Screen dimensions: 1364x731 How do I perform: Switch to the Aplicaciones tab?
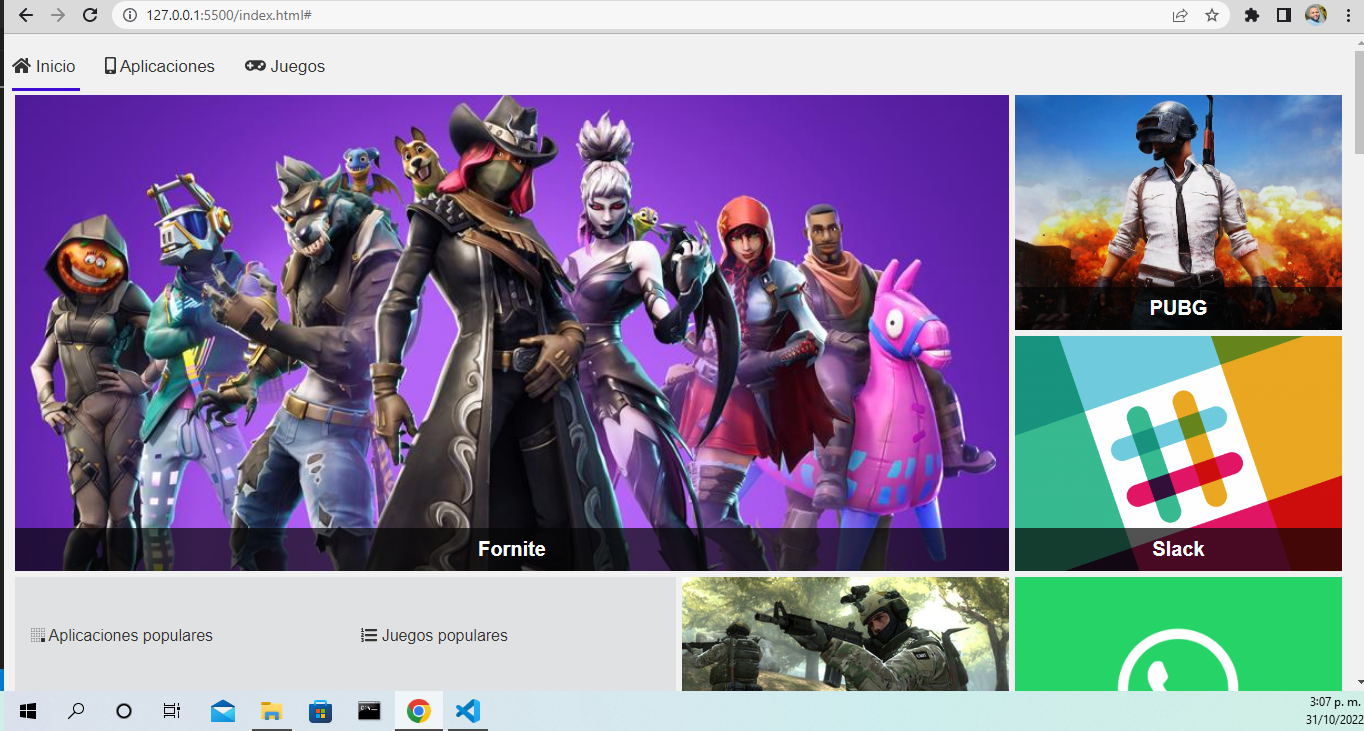click(x=160, y=66)
